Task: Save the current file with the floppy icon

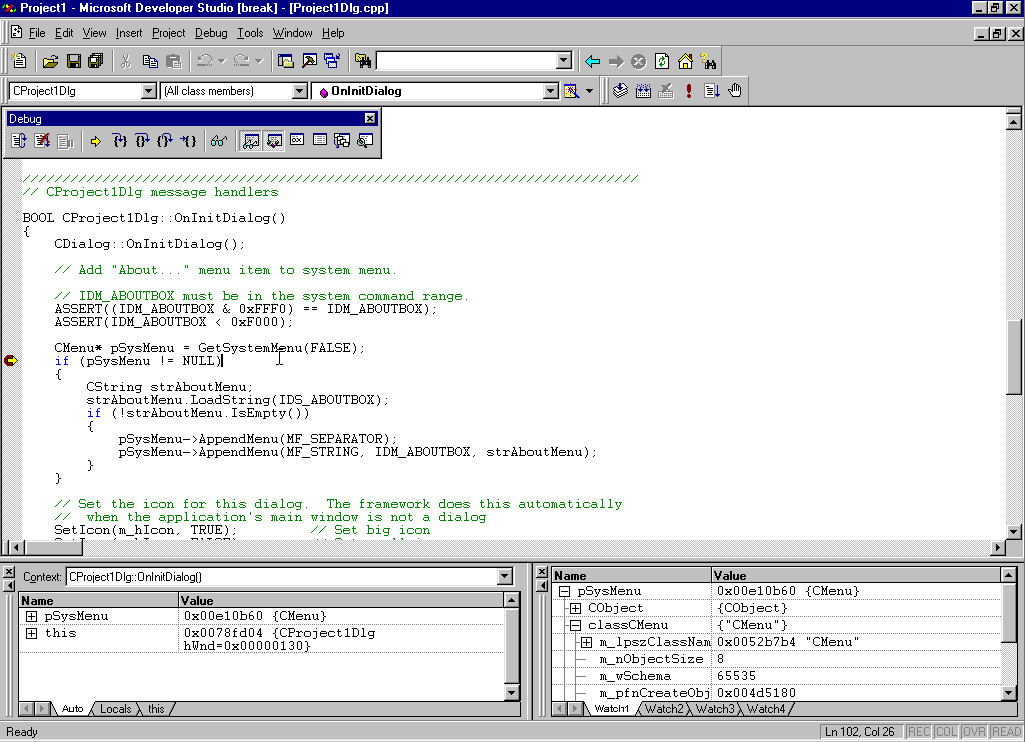Action: tap(73, 61)
